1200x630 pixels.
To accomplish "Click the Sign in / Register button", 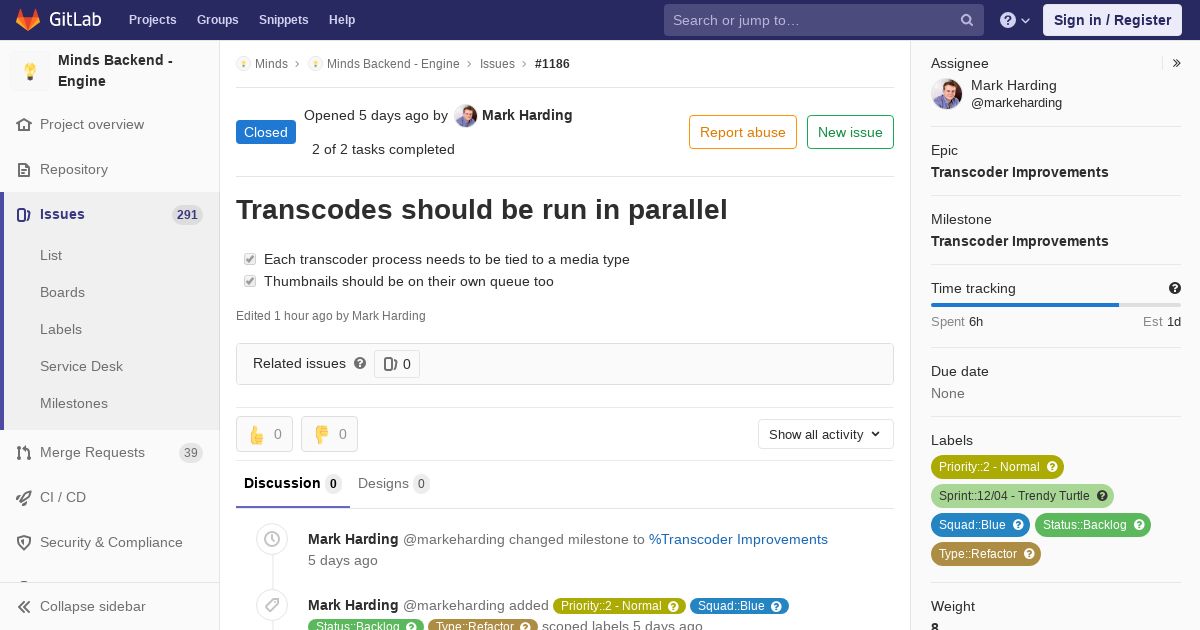I will [x=1112, y=20].
